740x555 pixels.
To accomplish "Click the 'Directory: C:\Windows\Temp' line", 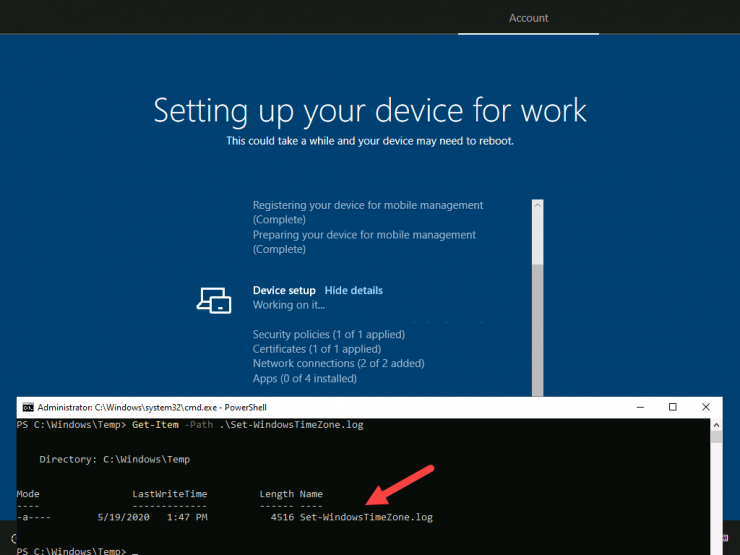I will click(x=115, y=460).
